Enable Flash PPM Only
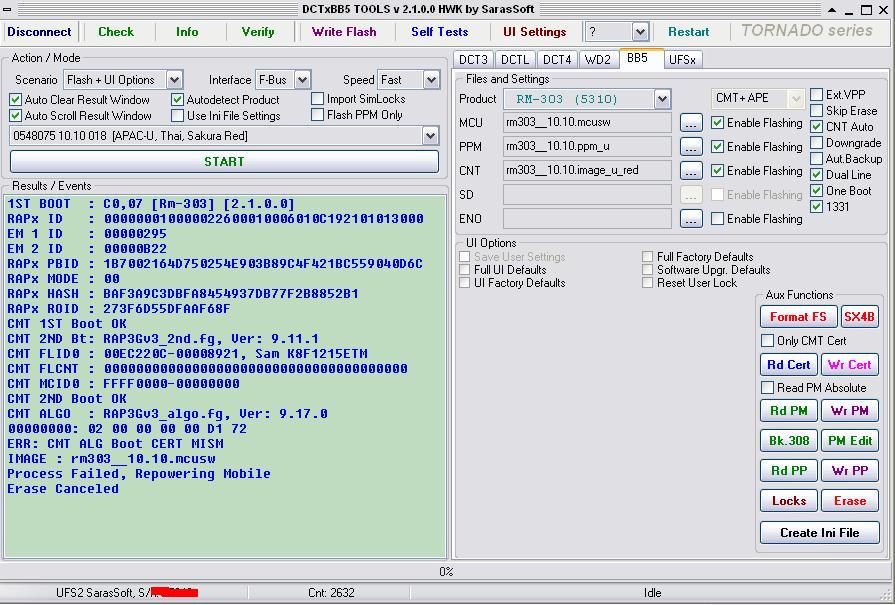Image resolution: width=895 pixels, height=605 pixels. [317, 115]
